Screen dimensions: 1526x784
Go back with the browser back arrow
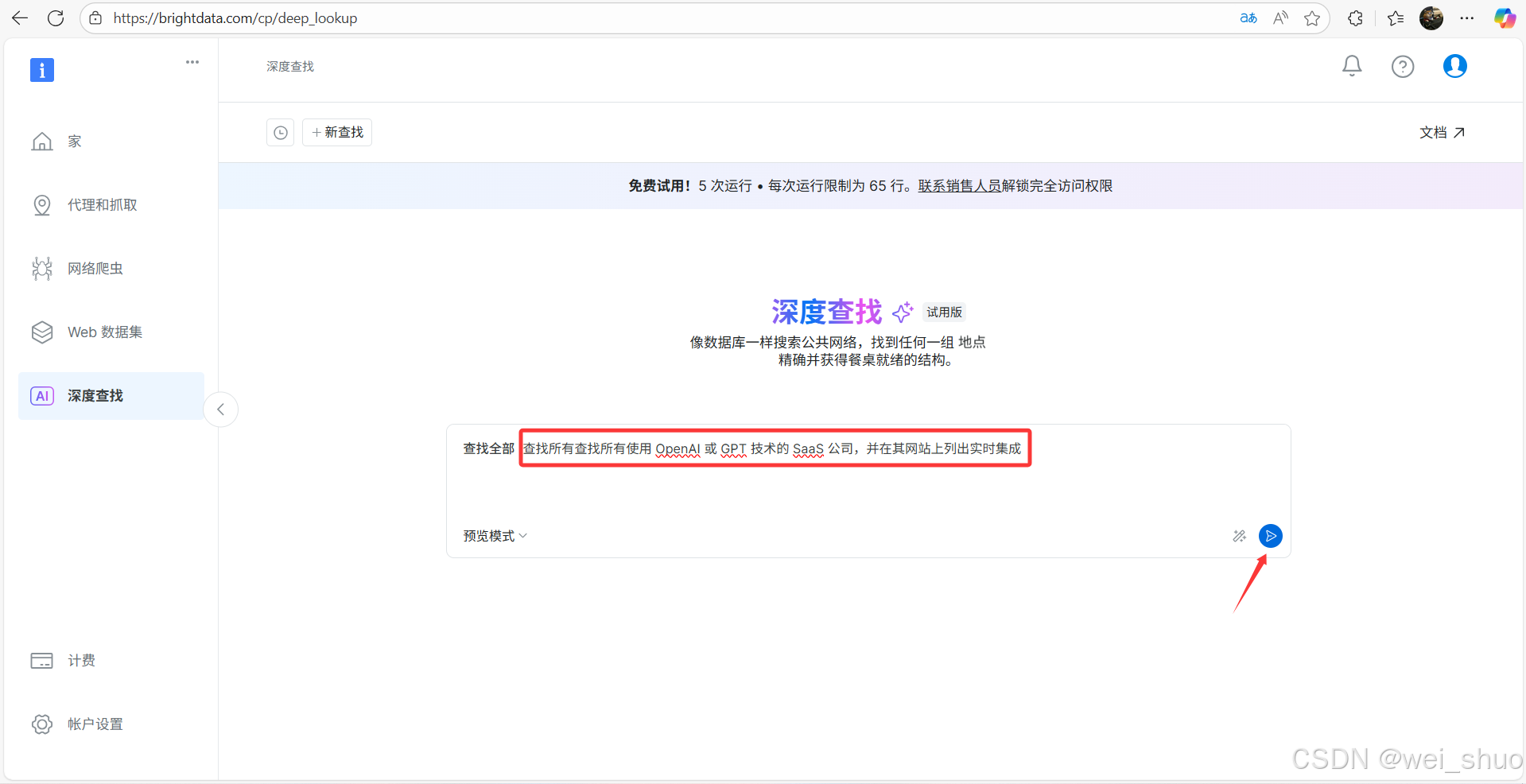[20, 17]
